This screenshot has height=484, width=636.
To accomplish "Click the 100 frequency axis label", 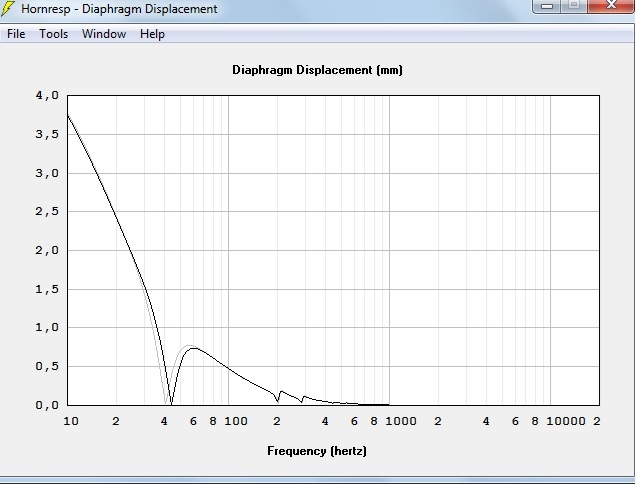I will click(236, 421).
